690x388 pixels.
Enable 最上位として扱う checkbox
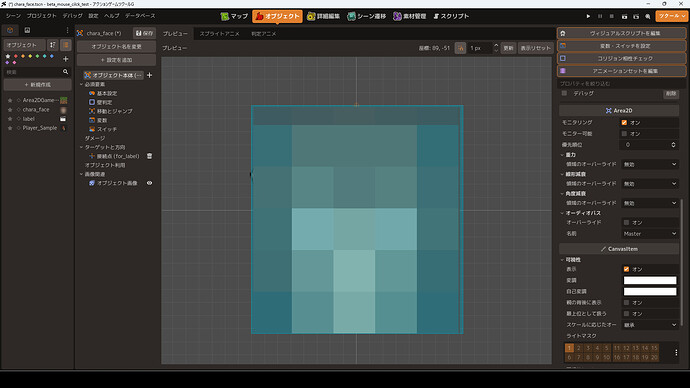coord(626,314)
